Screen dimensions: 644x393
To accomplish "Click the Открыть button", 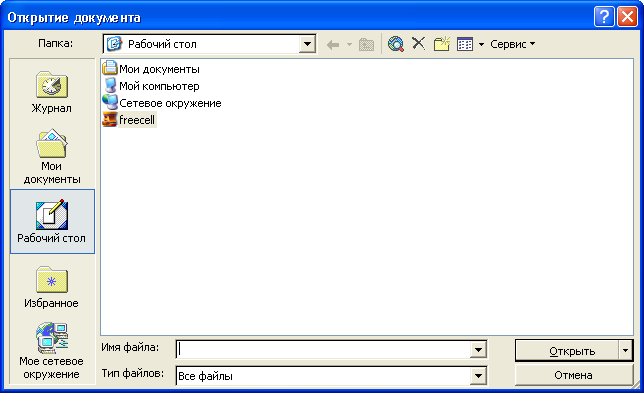I will coord(567,351).
